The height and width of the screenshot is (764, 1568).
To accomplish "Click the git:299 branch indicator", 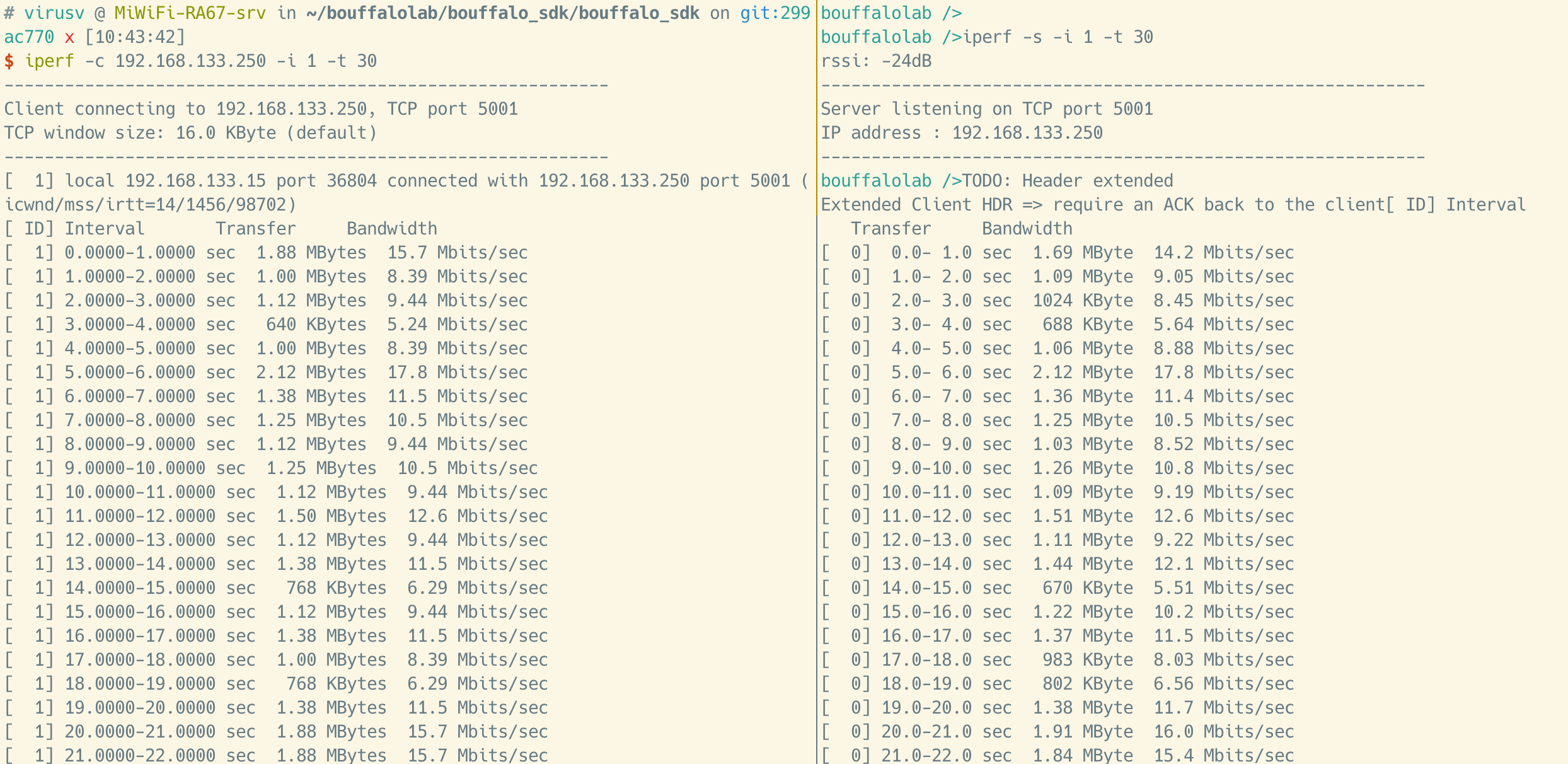I will pos(775,13).
